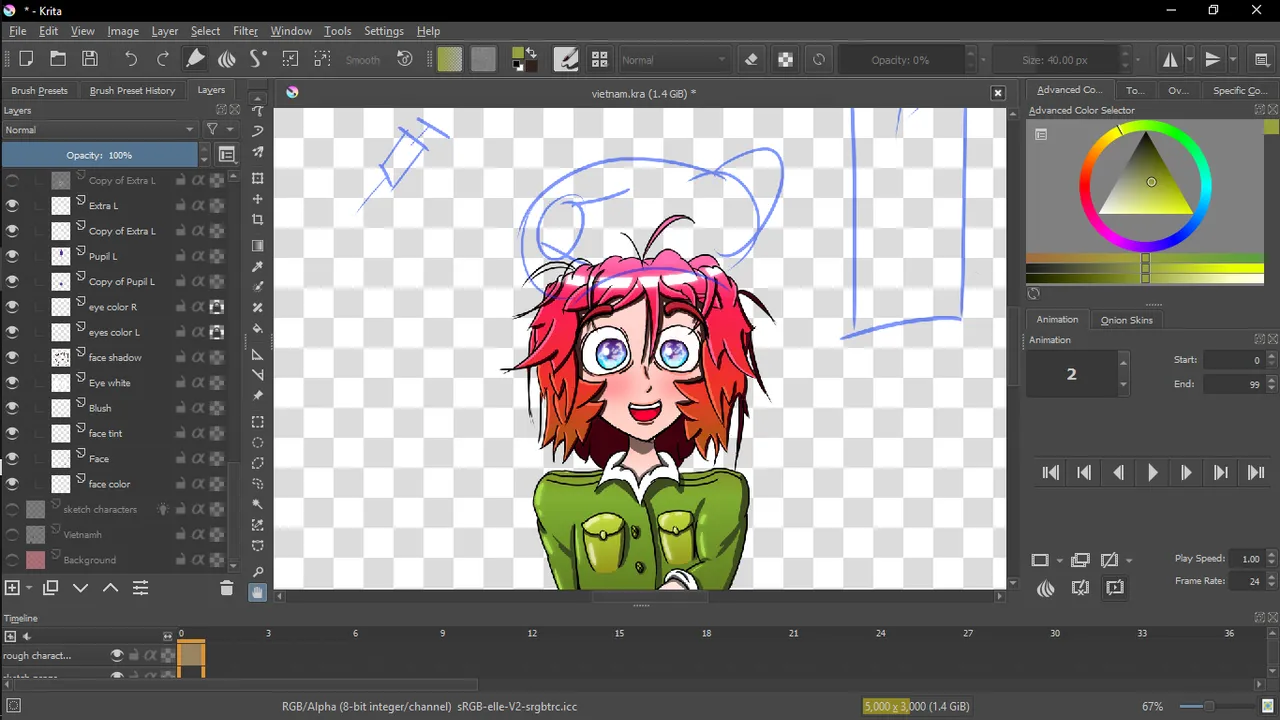The image size is (1280, 720).
Task: Hide the Blush layer
Action: tap(12, 408)
